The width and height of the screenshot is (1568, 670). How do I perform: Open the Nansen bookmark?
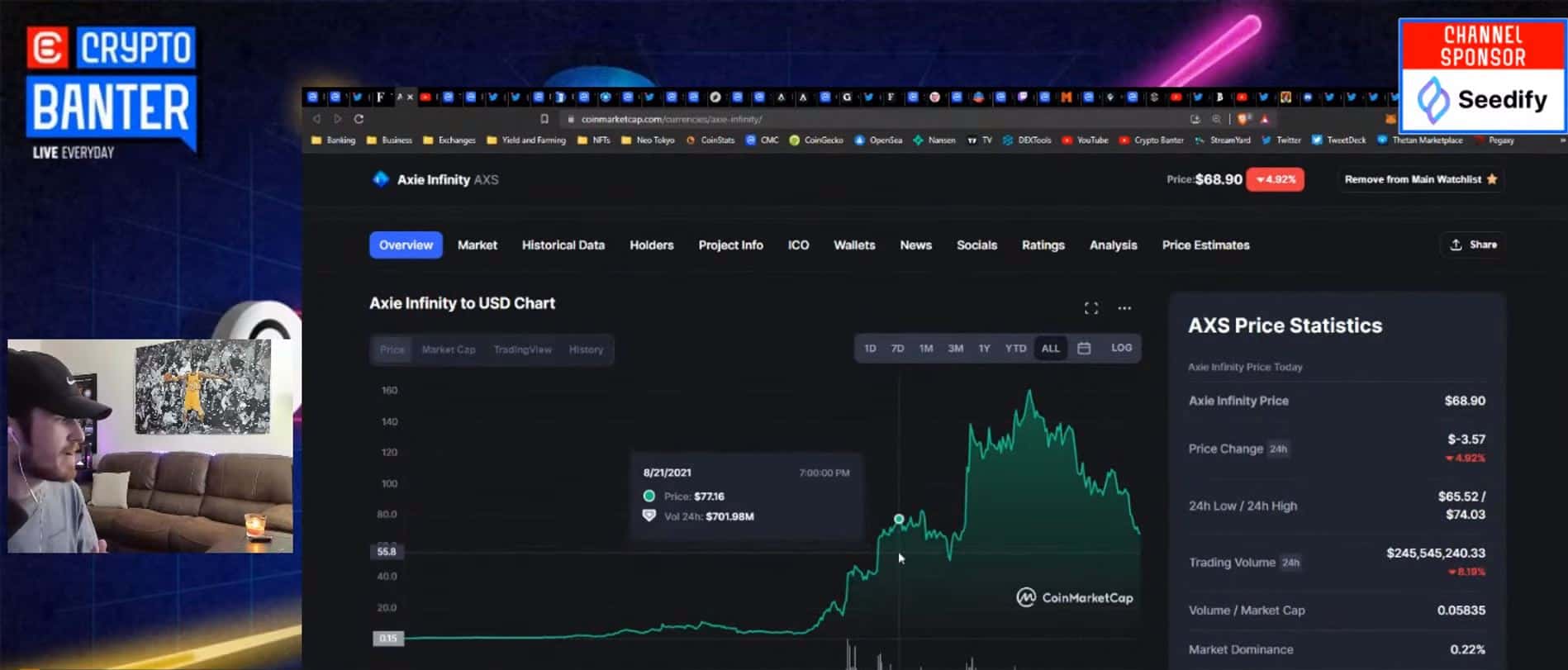[934, 140]
